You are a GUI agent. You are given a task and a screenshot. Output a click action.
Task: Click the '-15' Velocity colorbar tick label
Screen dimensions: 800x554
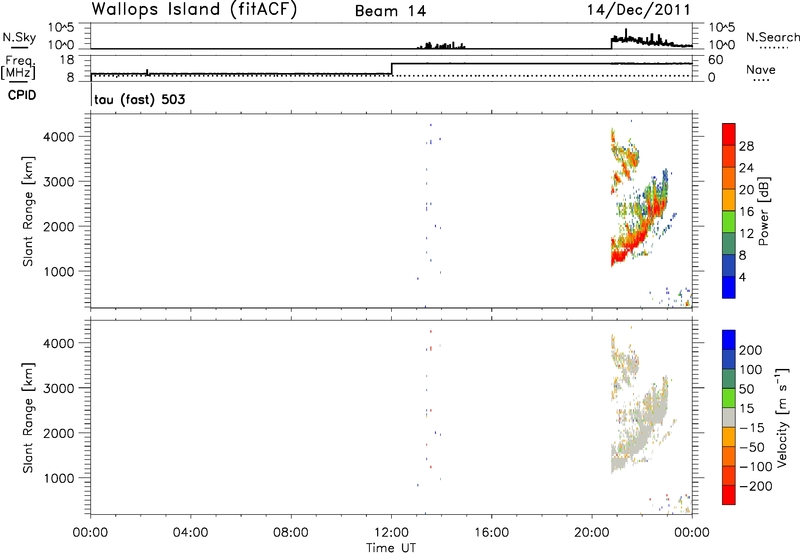(x=752, y=427)
